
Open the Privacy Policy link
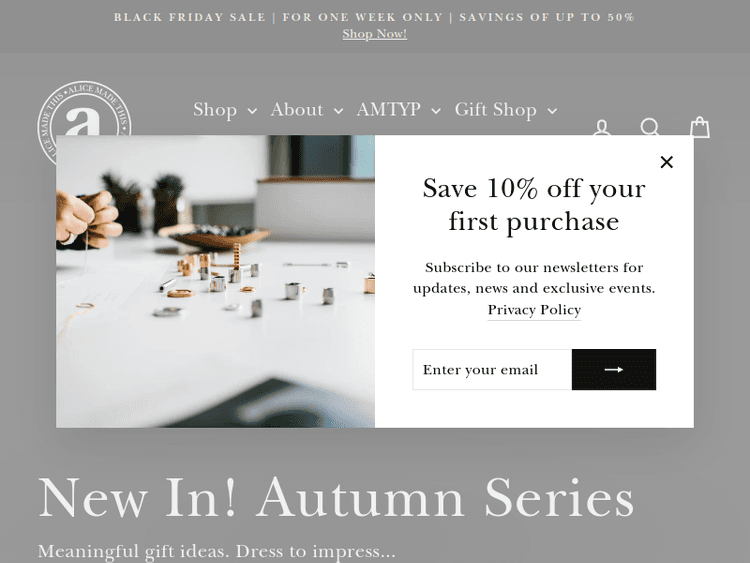pos(534,310)
